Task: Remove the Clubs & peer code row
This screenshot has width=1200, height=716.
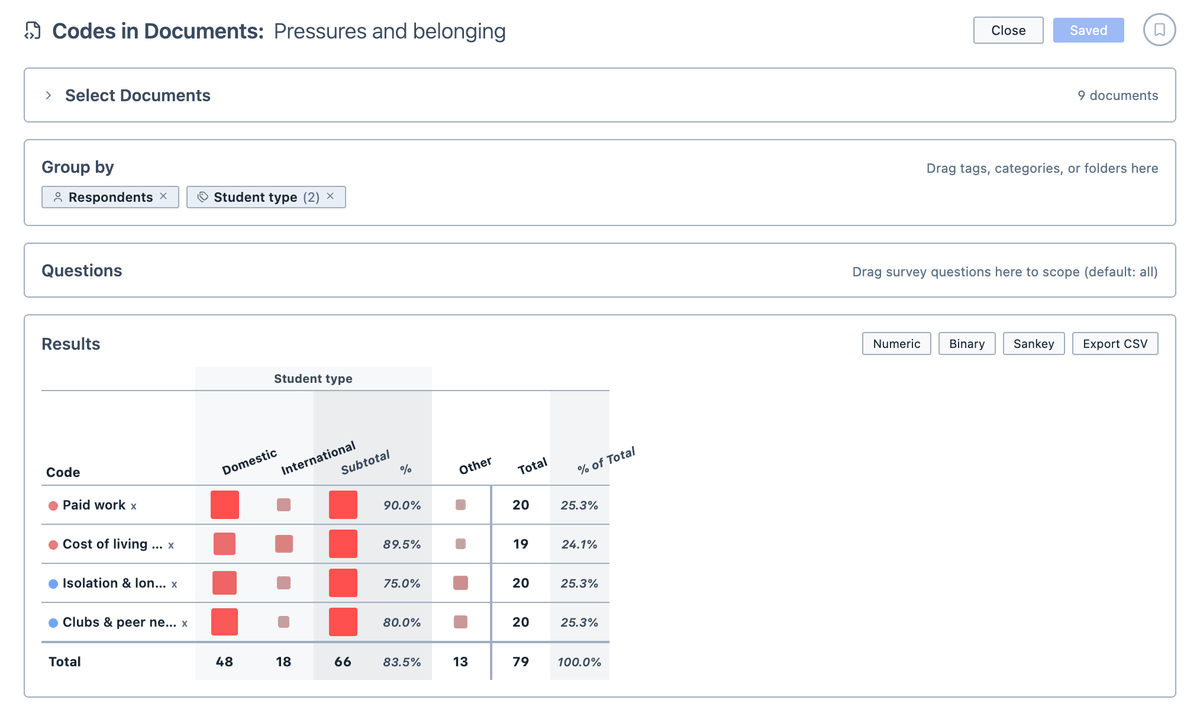Action: [185, 623]
